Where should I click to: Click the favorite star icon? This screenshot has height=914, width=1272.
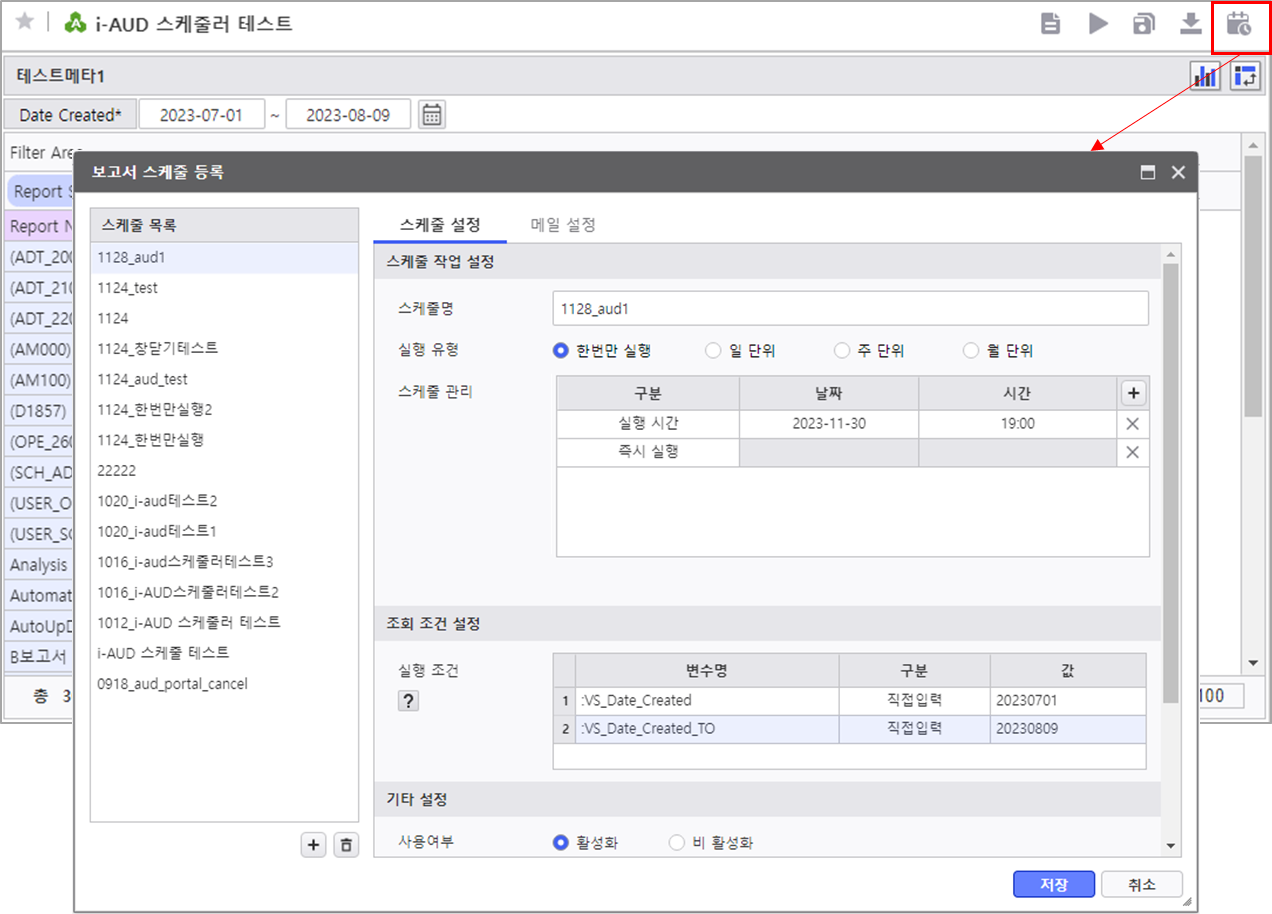coord(25,22)
